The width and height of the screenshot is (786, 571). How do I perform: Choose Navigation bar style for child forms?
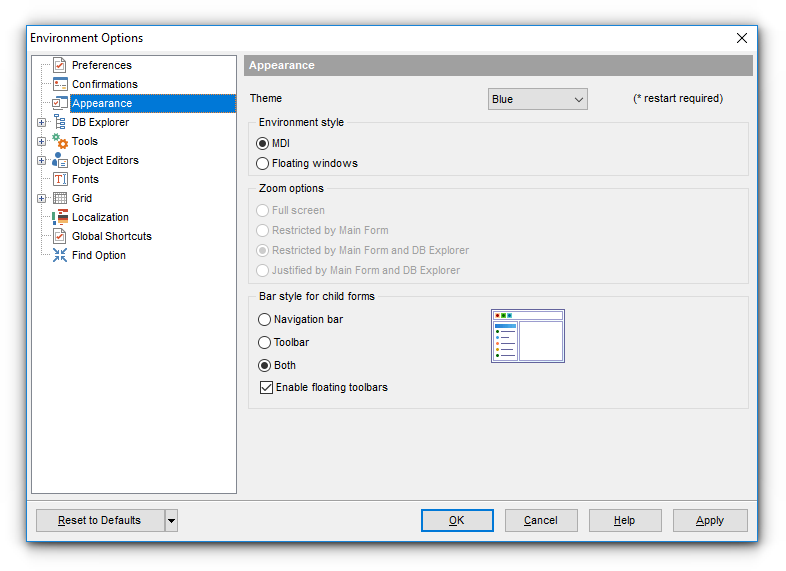(x=265, y=320)
